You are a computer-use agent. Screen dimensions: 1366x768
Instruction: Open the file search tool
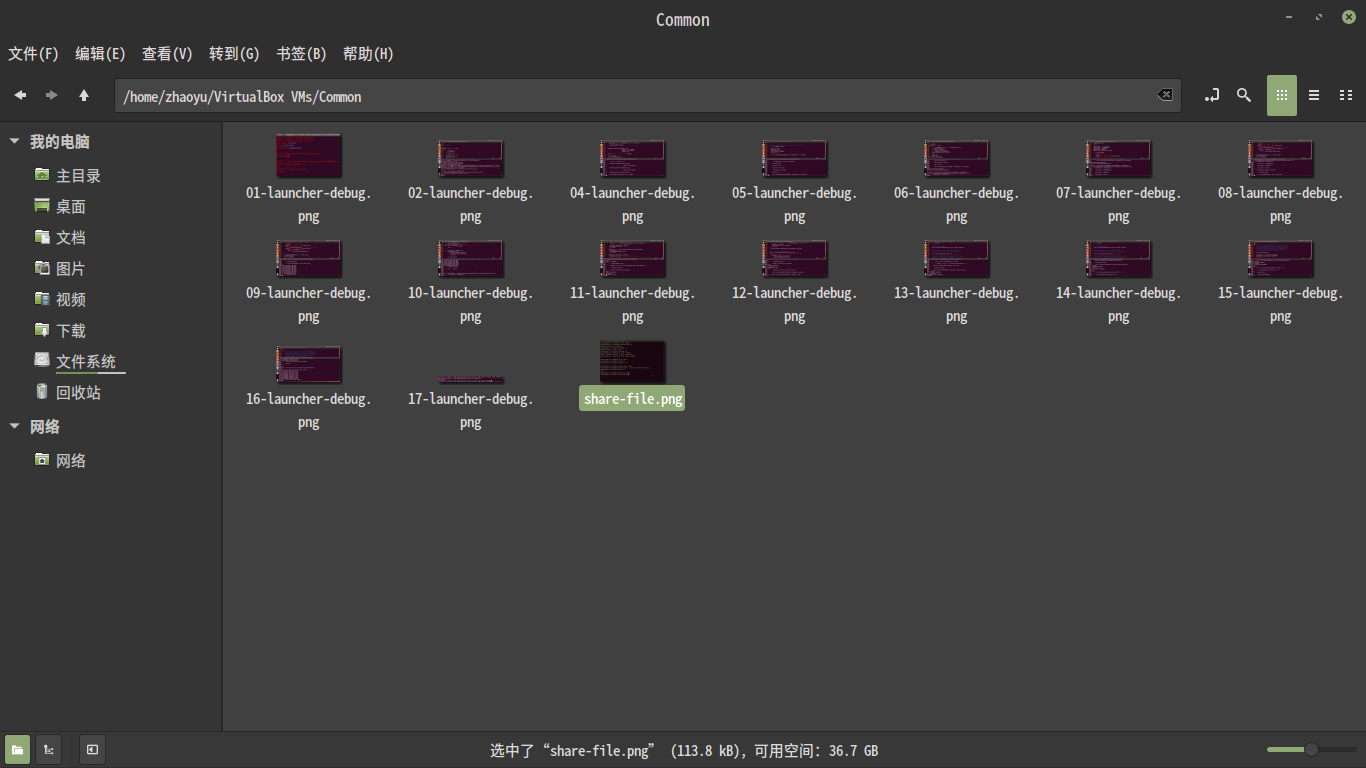(x=1244, y=95)
